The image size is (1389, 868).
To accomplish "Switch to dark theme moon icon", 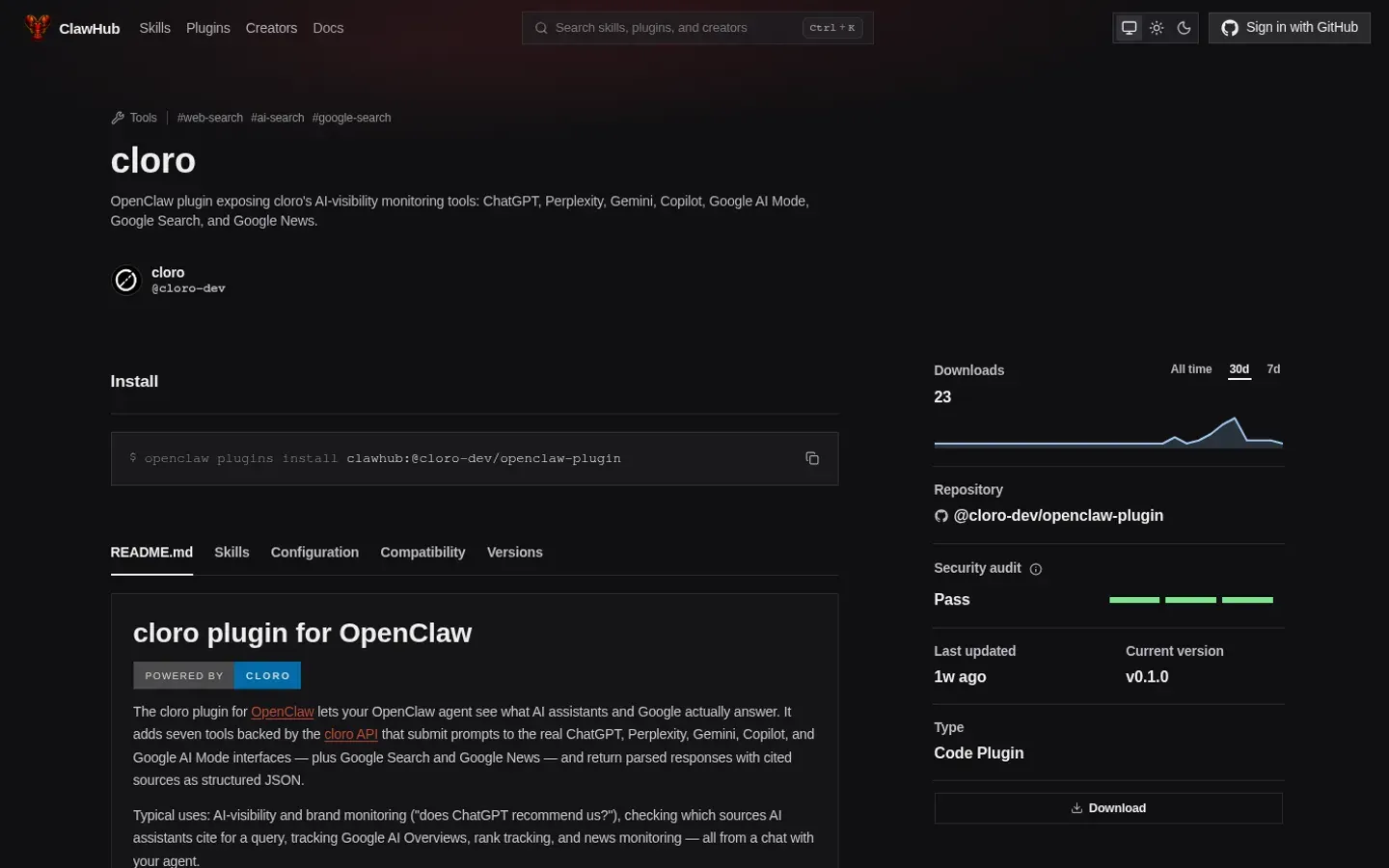I will 1184,28.
